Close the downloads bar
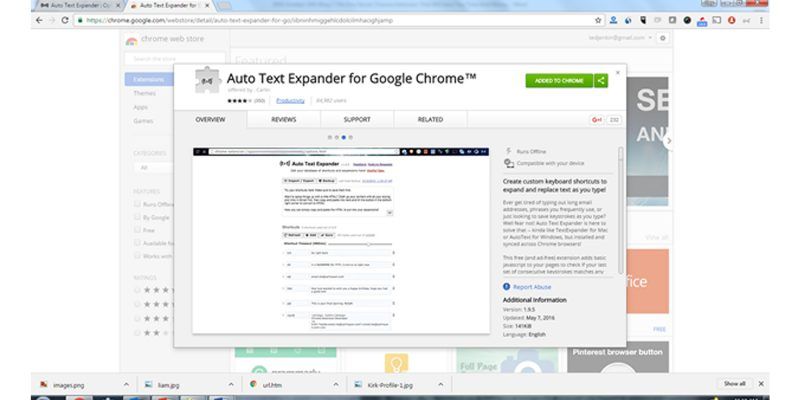This screenshot has width=800, height=400. [761, 384]
